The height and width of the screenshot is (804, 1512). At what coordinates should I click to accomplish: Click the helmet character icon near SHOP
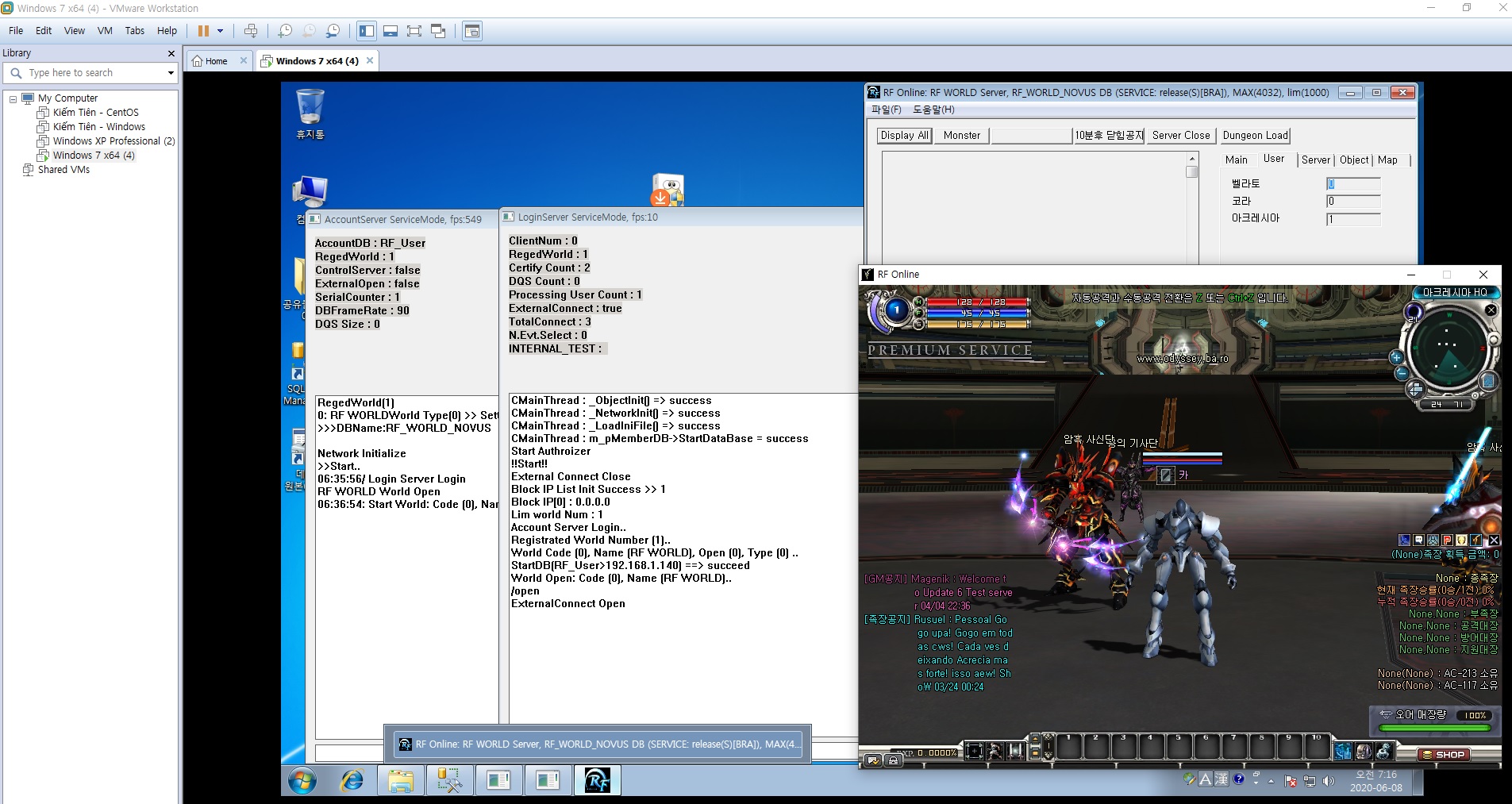pyautogui.click(x=1364, y=751)
